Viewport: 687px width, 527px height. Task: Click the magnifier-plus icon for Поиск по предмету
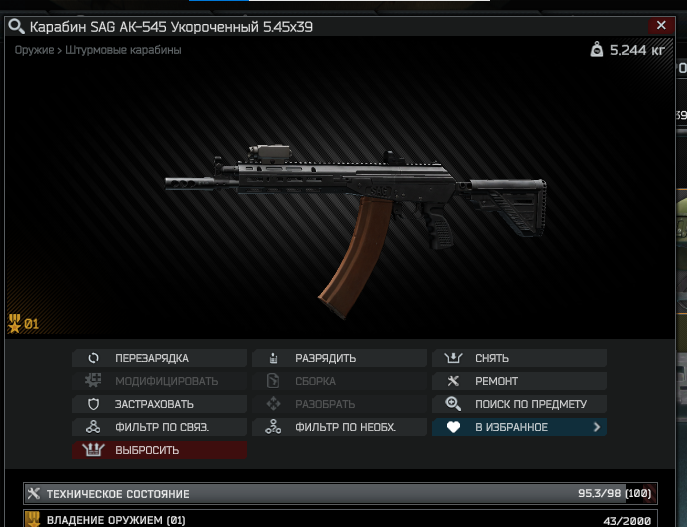(x=453, y=403)
